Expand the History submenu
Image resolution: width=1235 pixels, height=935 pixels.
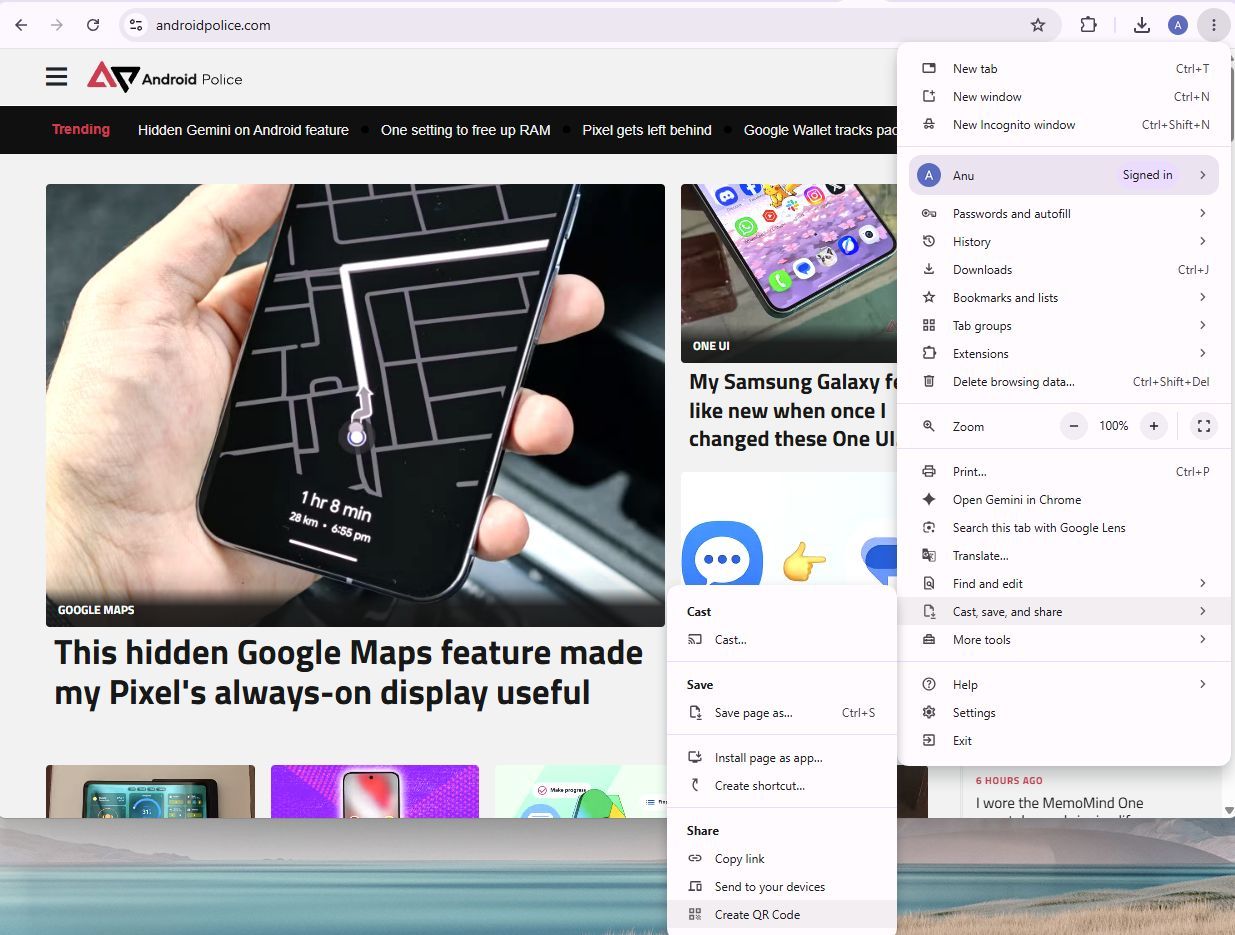(1064, 242)
